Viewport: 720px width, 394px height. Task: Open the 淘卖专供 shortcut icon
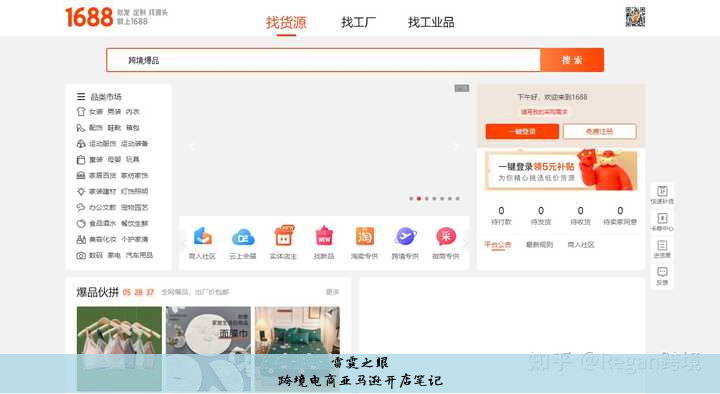pyautogui.click(x=365, y=236)
